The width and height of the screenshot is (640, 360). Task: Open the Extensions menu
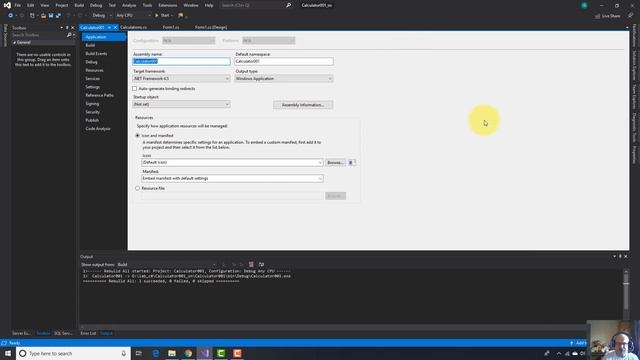pyautogui.click(x=168, y=5)
